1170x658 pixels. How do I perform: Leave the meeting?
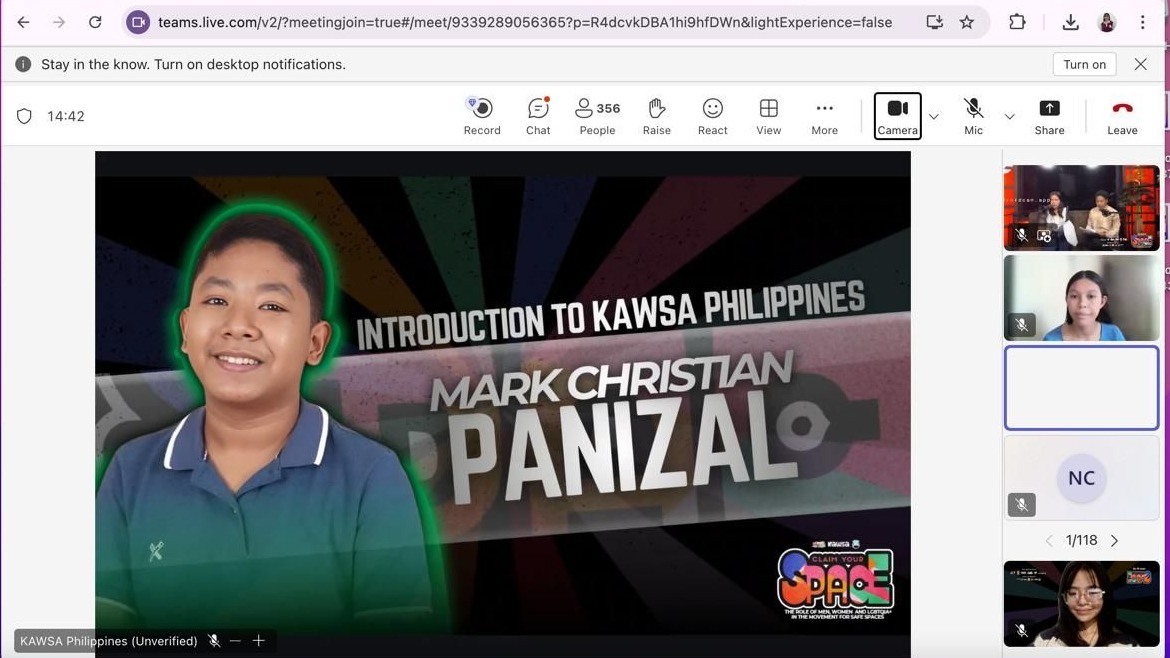(1122, 116)
